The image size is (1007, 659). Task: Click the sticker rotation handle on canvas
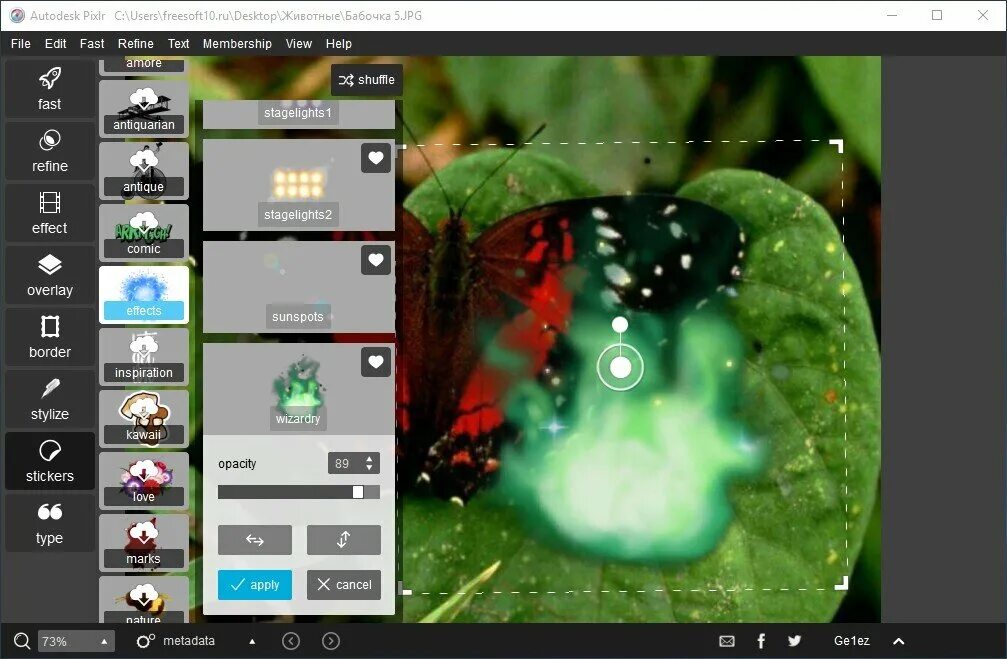(x=620, y=324)
